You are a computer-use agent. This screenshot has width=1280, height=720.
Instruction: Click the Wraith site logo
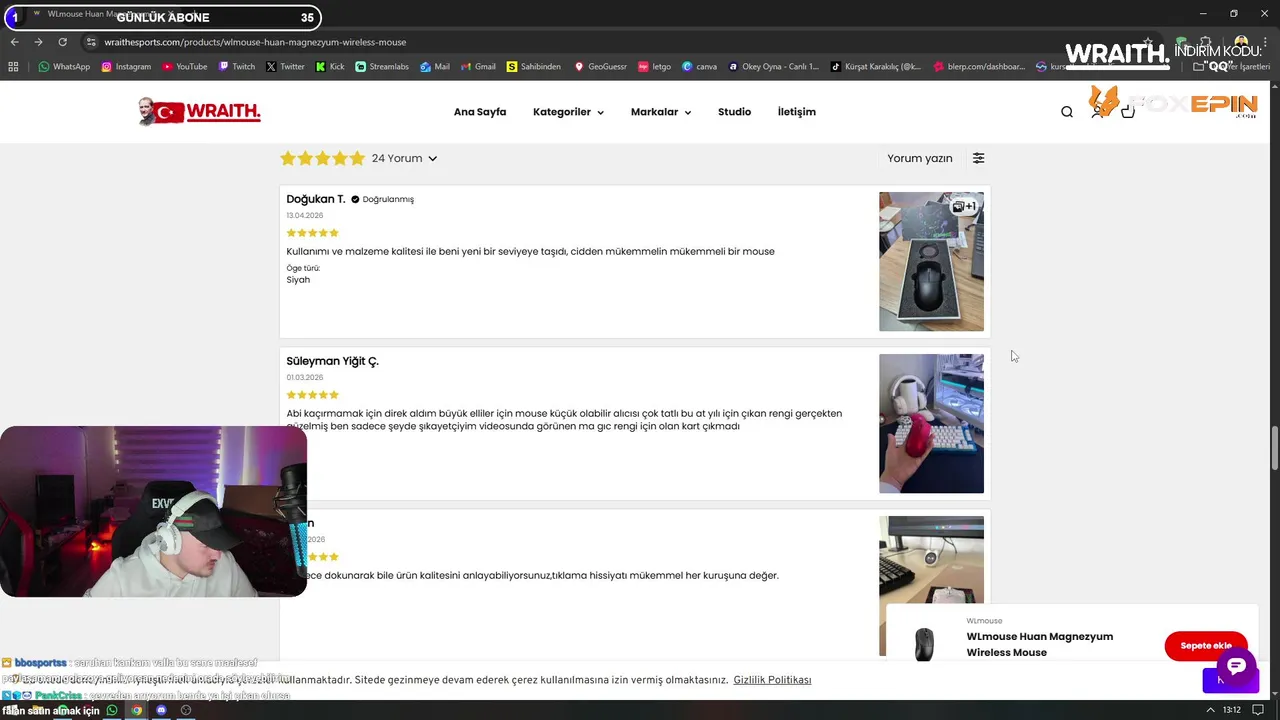(x=199, y=112)
